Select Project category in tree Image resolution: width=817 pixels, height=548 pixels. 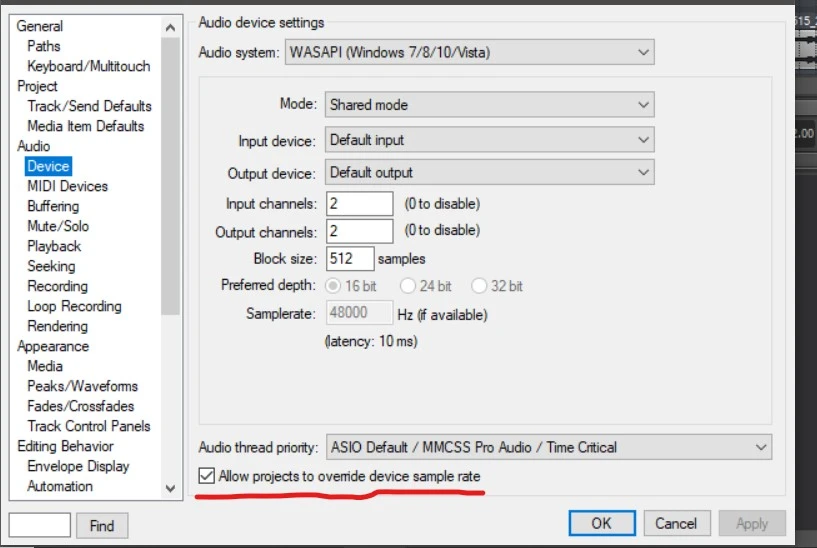tap(37, 86)
